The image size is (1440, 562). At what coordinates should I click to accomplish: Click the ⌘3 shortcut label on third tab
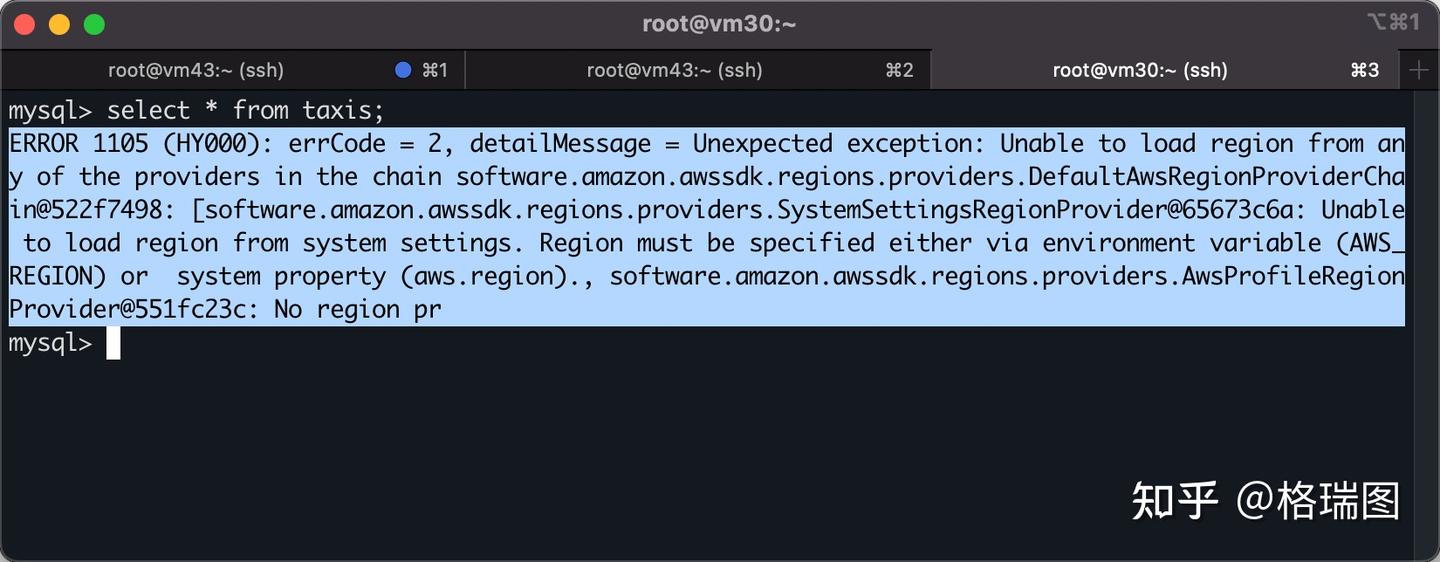tap(1365, 70)
